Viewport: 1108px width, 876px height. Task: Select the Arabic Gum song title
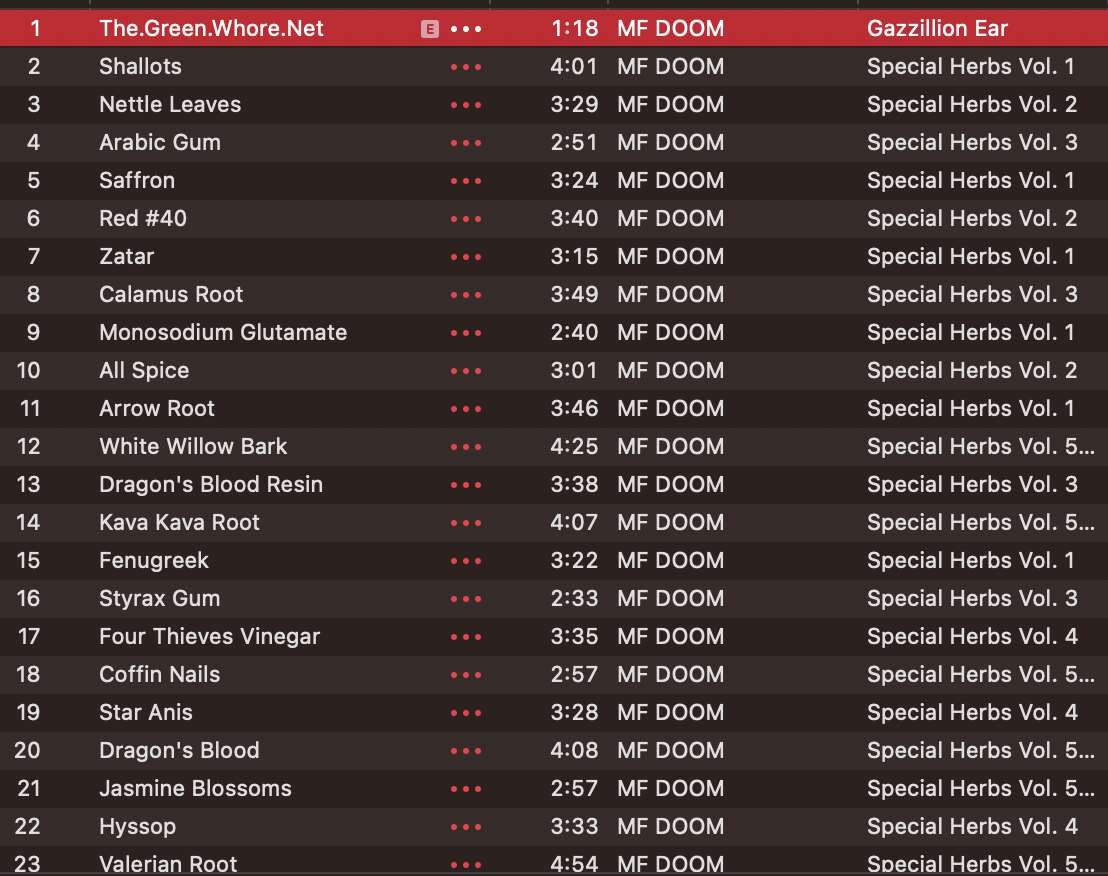160,143
